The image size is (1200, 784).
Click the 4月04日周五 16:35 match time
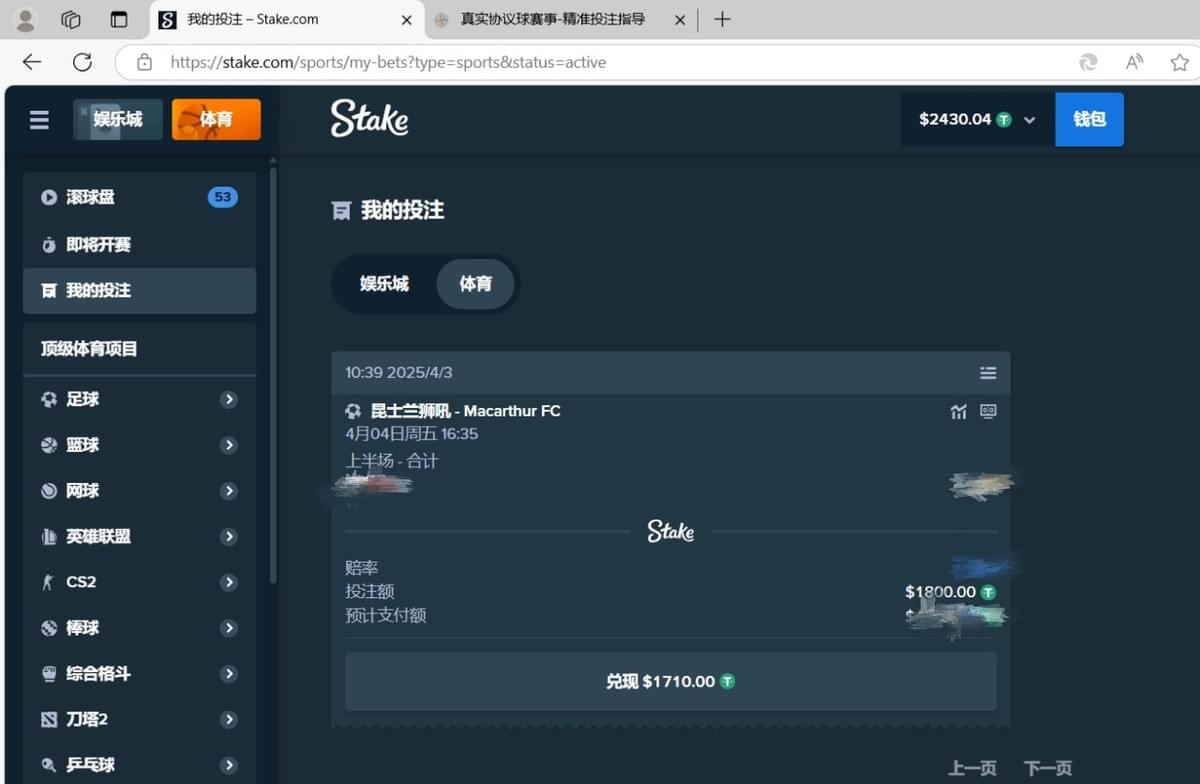[x=411, y=434]
